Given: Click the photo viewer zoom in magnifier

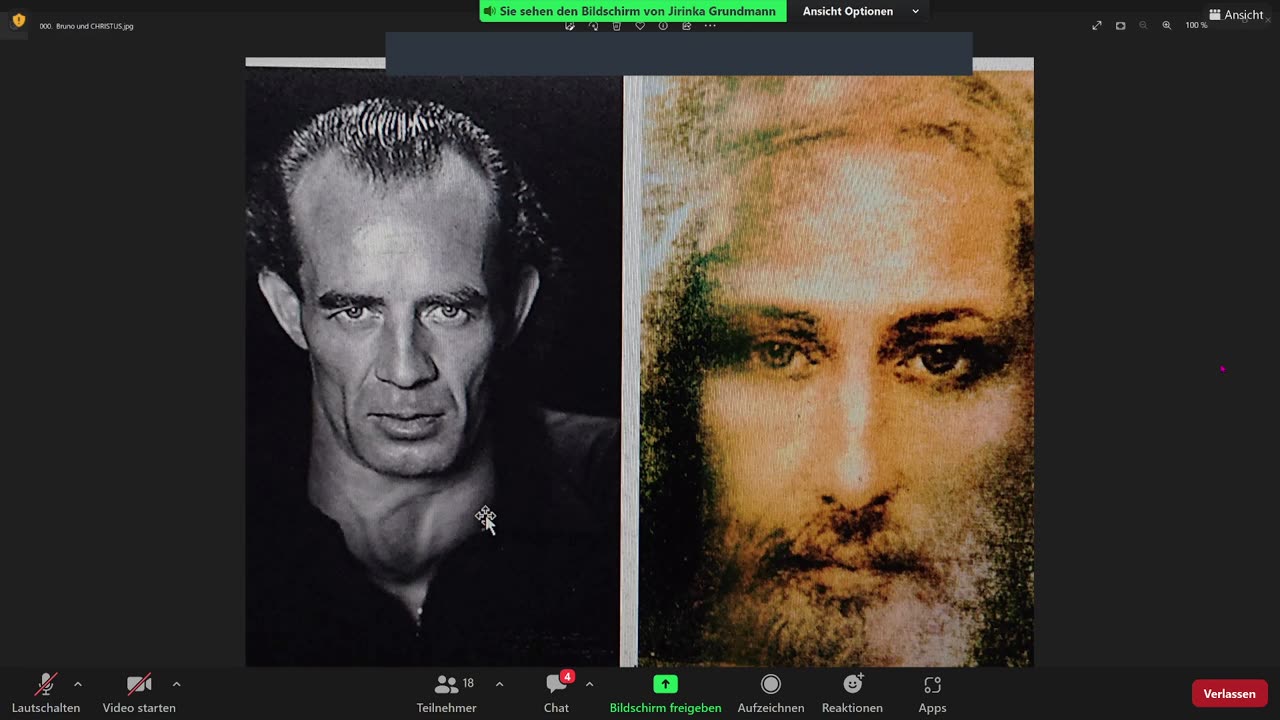Looking at the screenshot, I should pyautogui.click(x=1166, y=25).
